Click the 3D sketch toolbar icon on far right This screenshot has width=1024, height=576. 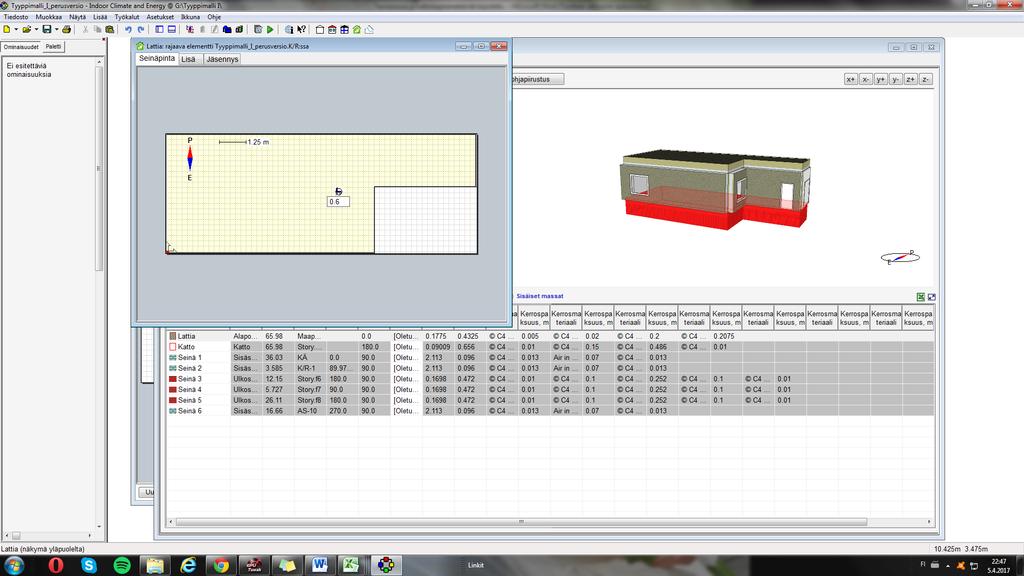369,29
